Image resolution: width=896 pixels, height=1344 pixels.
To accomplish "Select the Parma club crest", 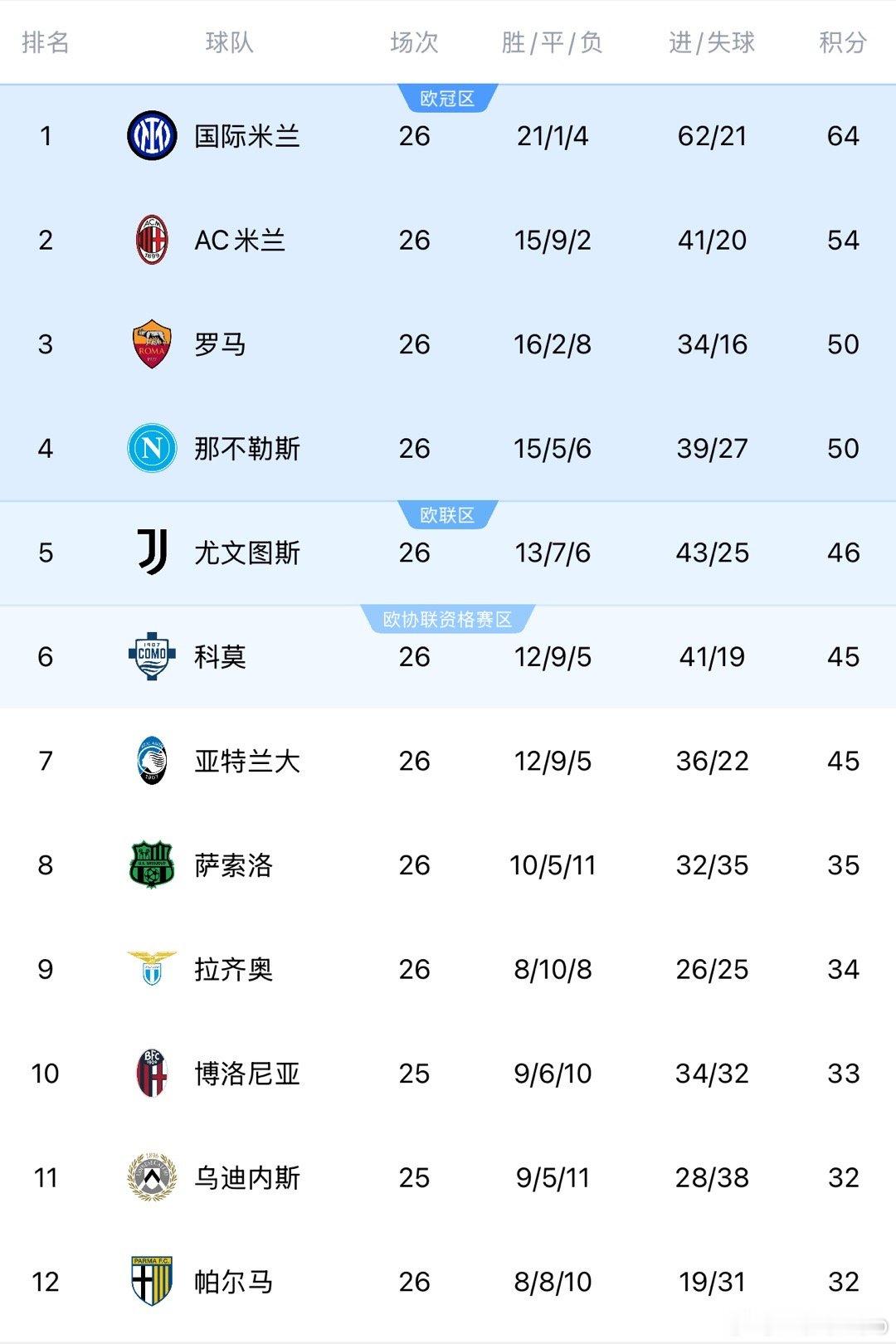I will click(152, 1281).
